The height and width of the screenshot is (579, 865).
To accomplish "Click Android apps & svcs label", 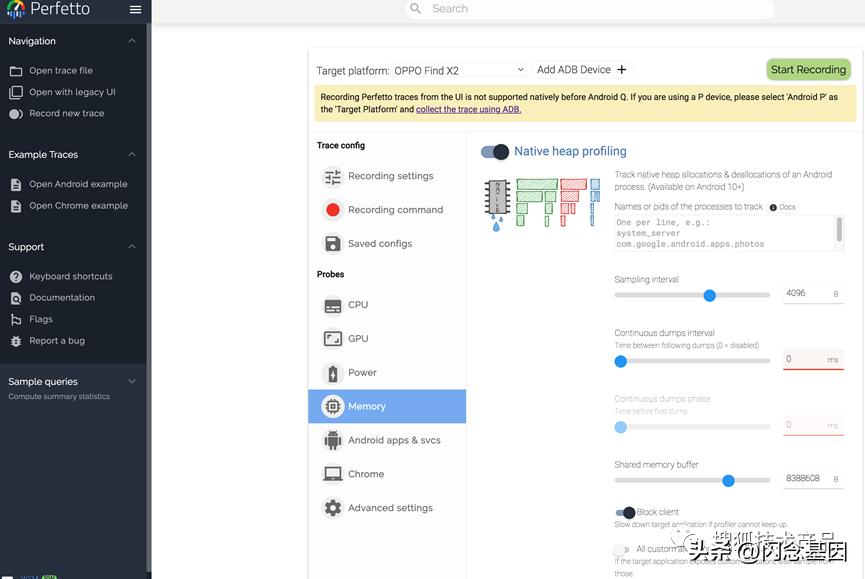I will coord(394,441).
